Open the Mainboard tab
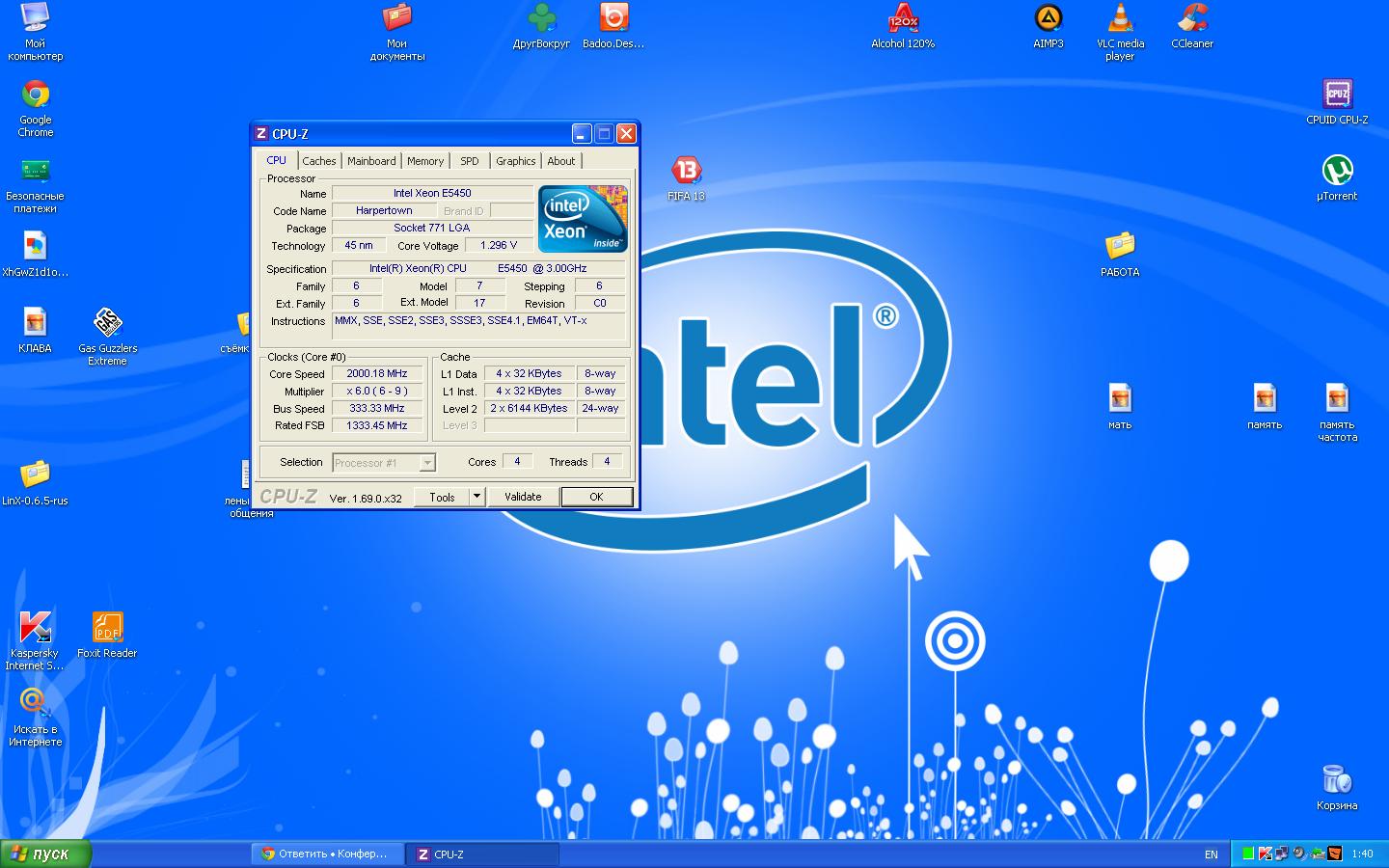The image size is (1389, 868). pyautogui.click(x=371, y=161)
